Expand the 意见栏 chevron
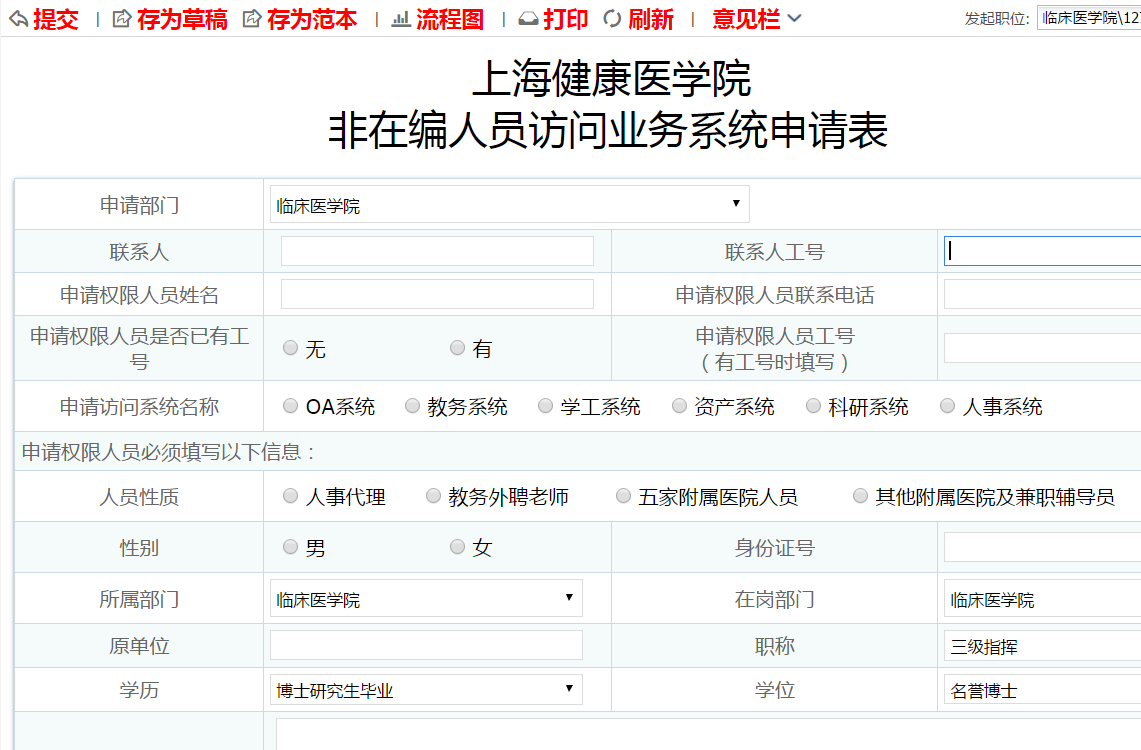Viewport: 1141px width, 750px height. 795,19
